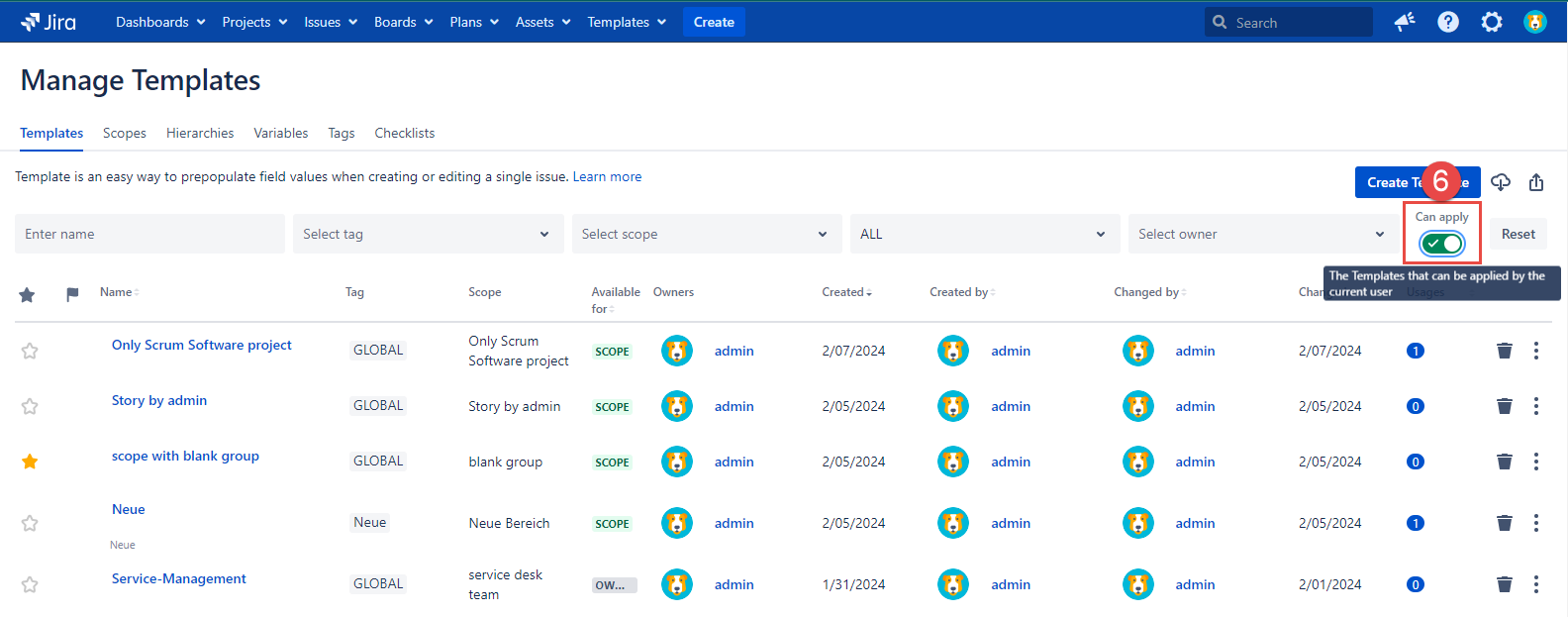The width and height of the screenshot is (1568, 617).
Task: Click the export share icon
Action: (x=1536, y=182)
